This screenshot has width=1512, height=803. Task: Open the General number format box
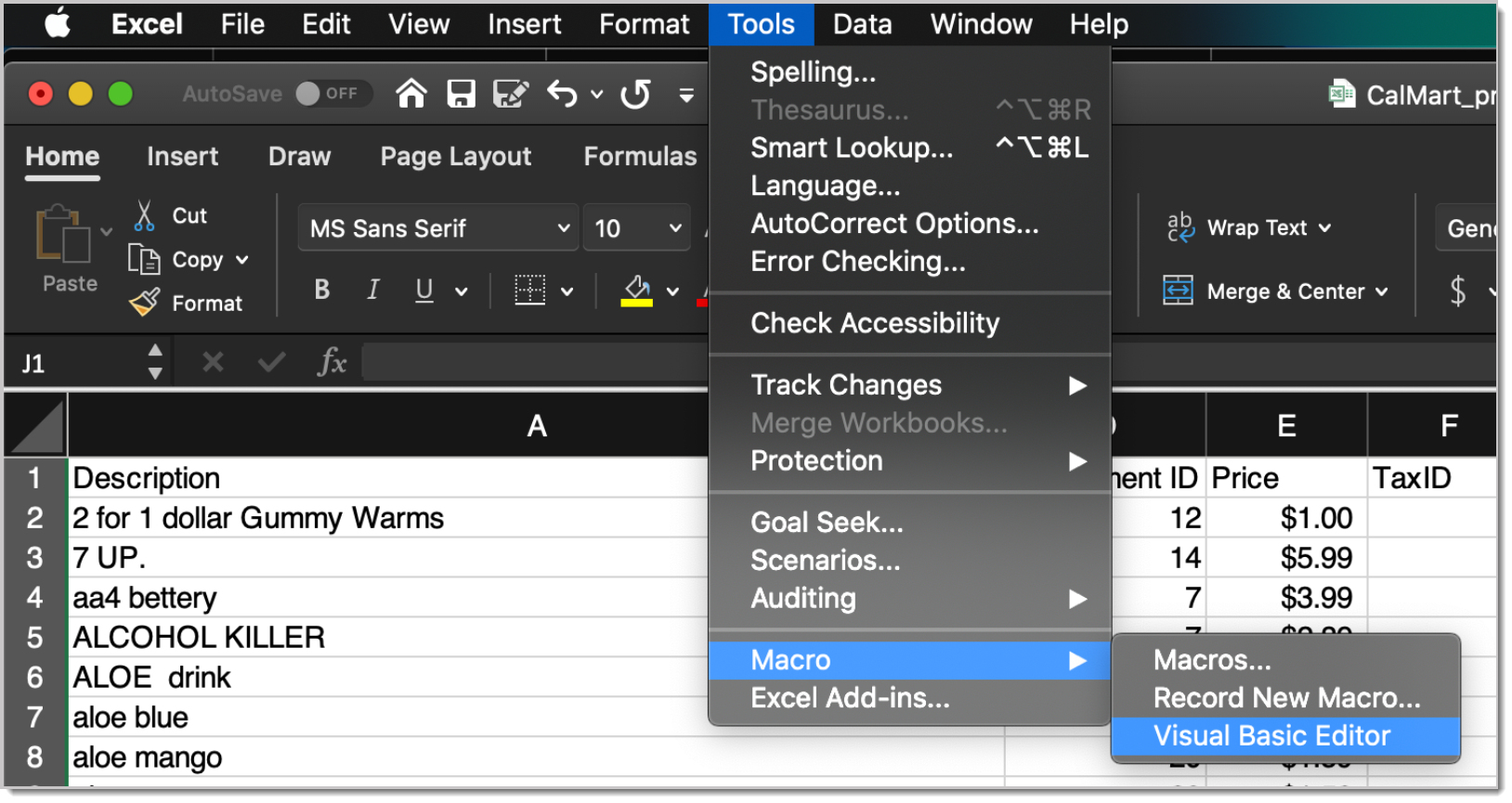(1467, 228)
